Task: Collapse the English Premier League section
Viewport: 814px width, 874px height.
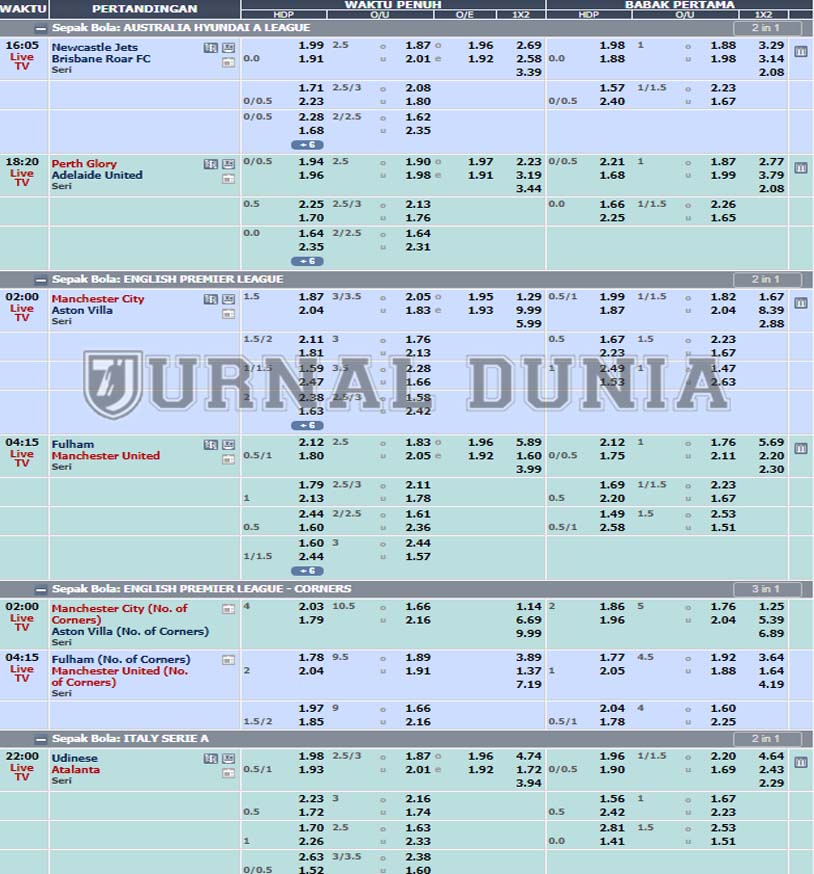Action: click(x=40, y=280)
